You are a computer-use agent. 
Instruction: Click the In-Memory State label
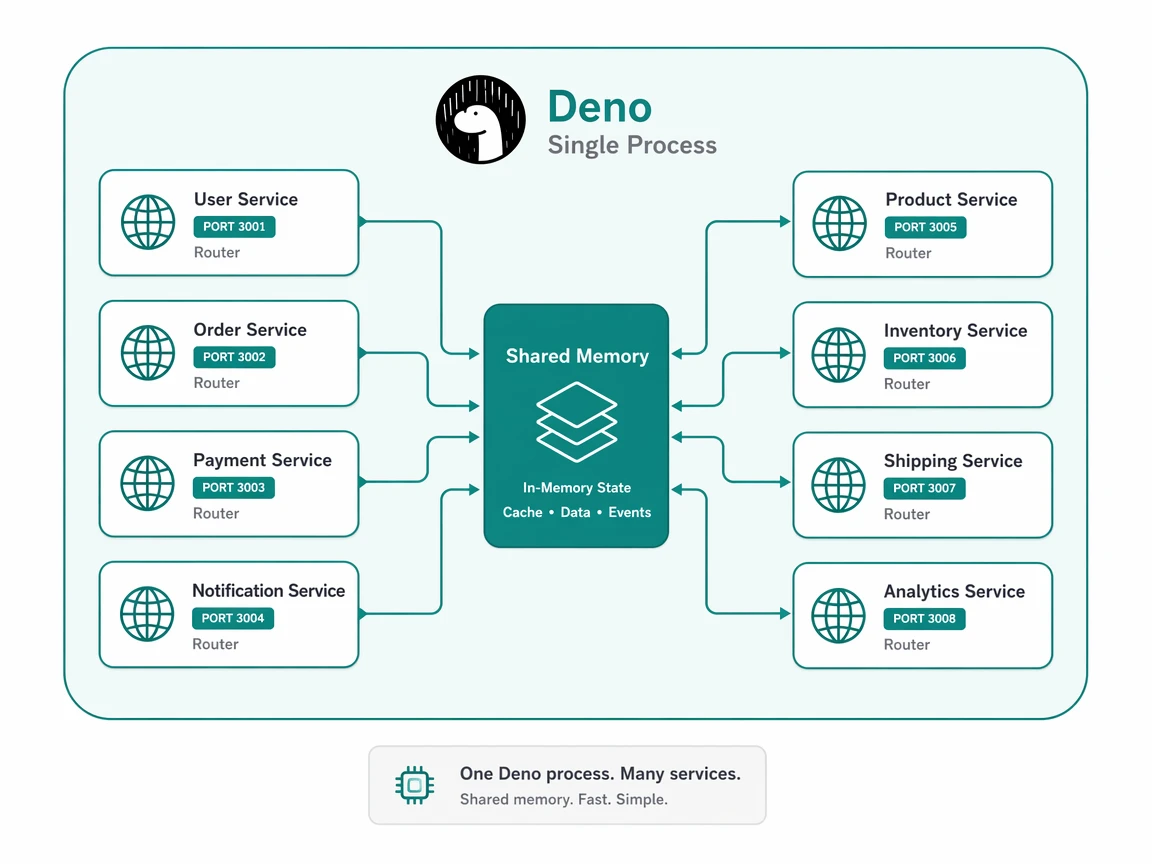[577, 488]
